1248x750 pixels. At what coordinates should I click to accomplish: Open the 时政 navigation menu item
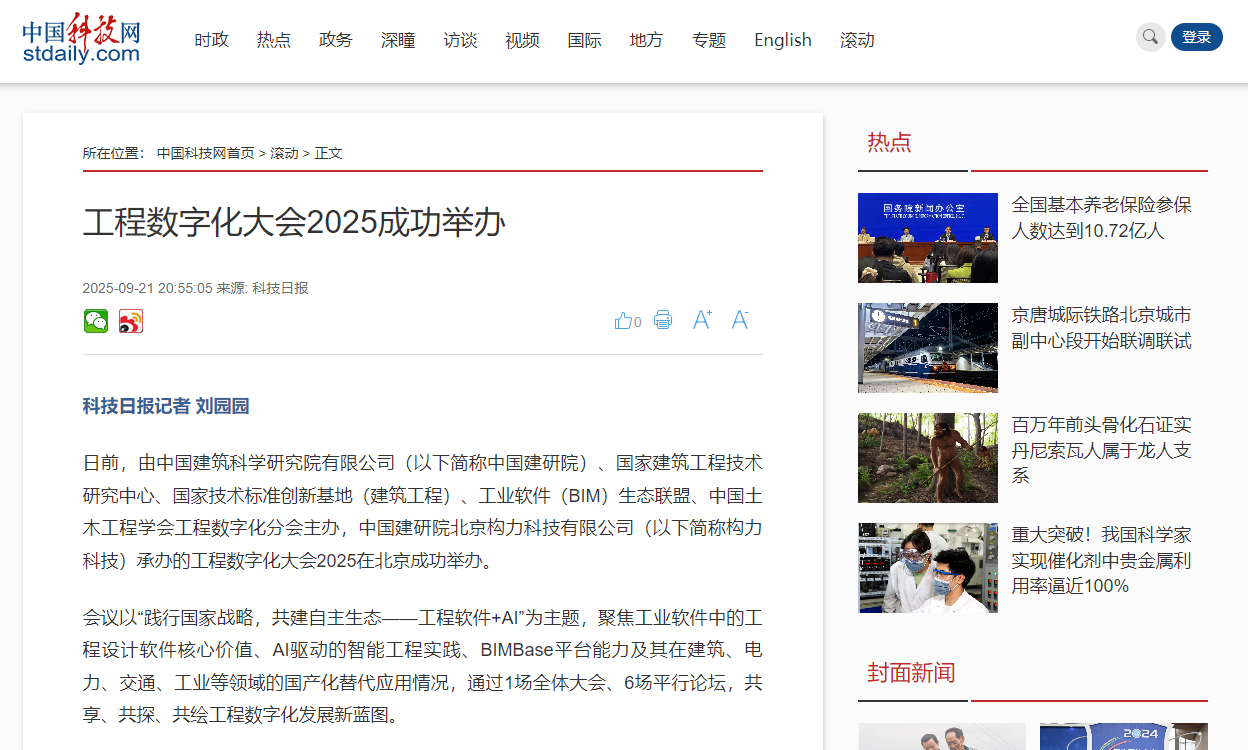click(211, 40)
